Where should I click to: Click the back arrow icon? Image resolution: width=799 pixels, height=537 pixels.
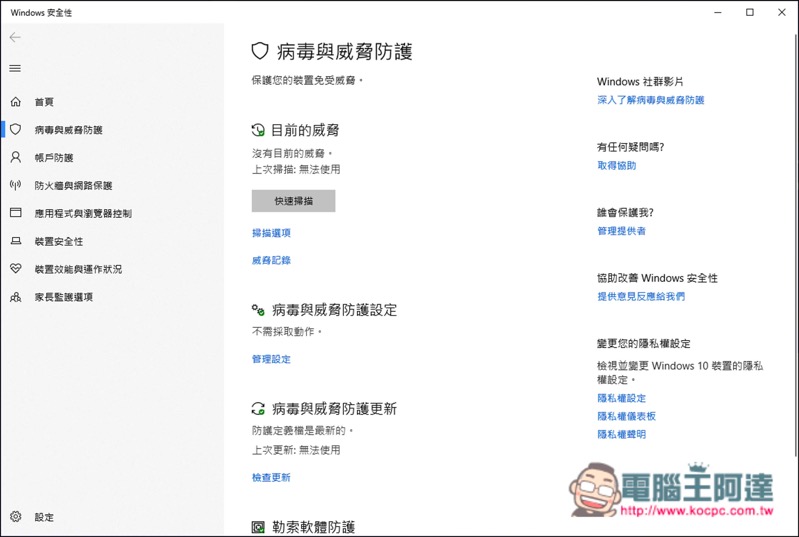15,37
